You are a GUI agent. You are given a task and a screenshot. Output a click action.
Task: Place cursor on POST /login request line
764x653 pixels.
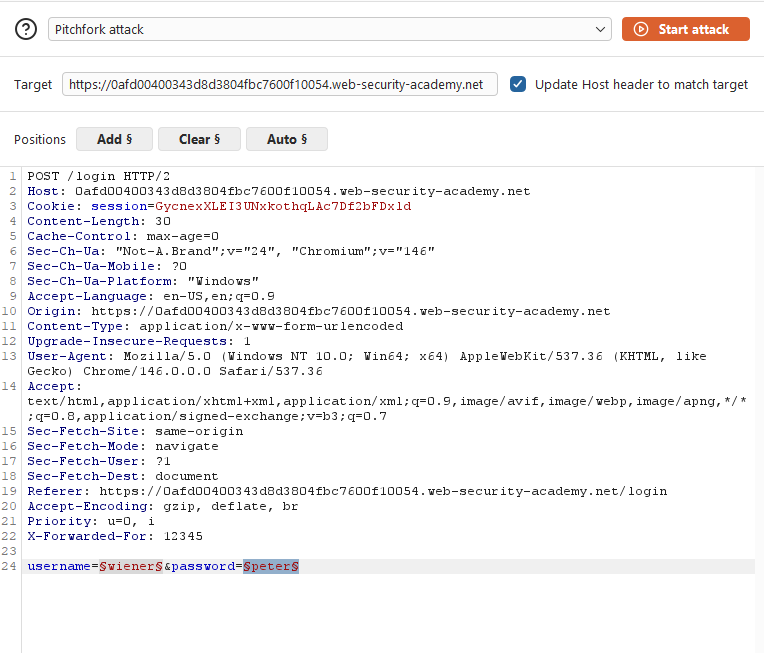(x=98, y=176)
